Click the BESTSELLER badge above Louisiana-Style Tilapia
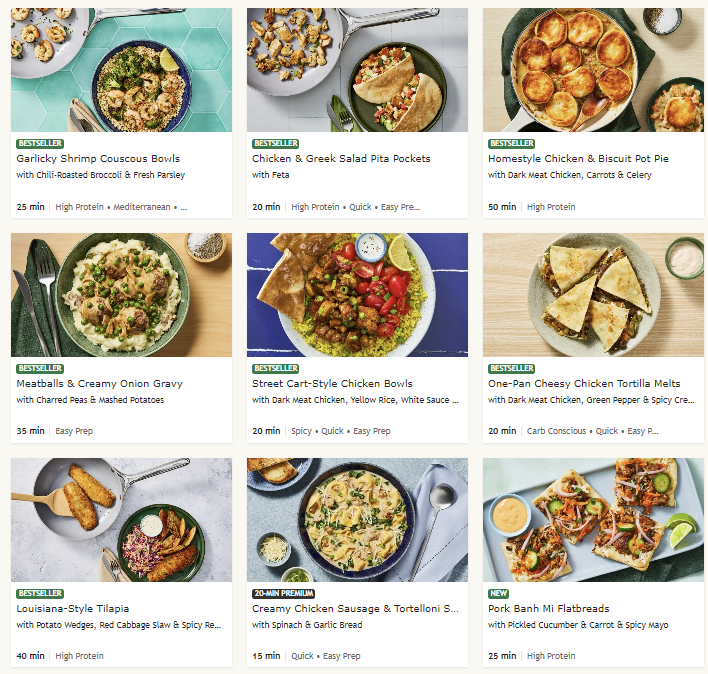The height and width of the screenshot is (674, 708). click(40, 593)
